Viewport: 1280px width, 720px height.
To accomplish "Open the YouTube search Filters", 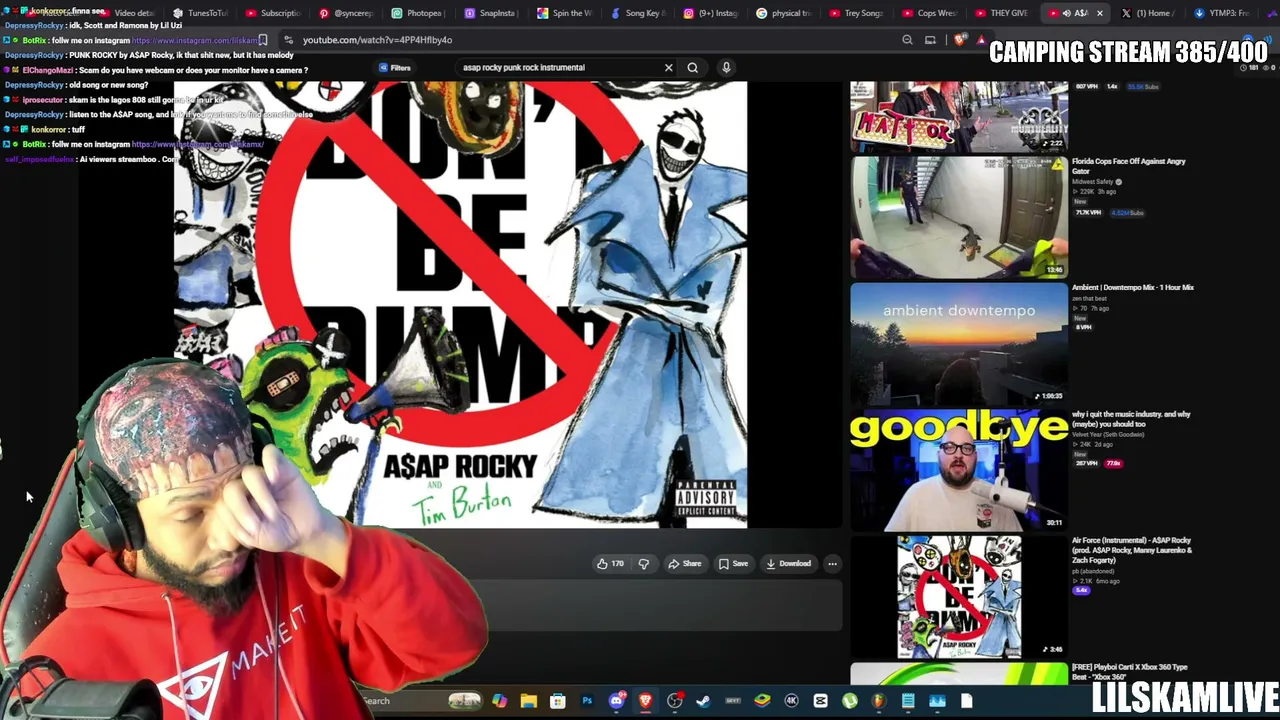I will tap(394, 68).
